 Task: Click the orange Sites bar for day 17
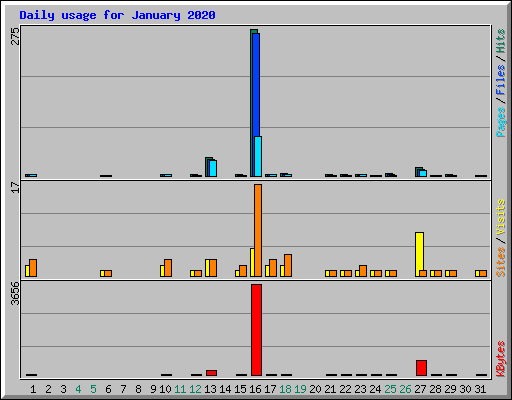point(273,268)
